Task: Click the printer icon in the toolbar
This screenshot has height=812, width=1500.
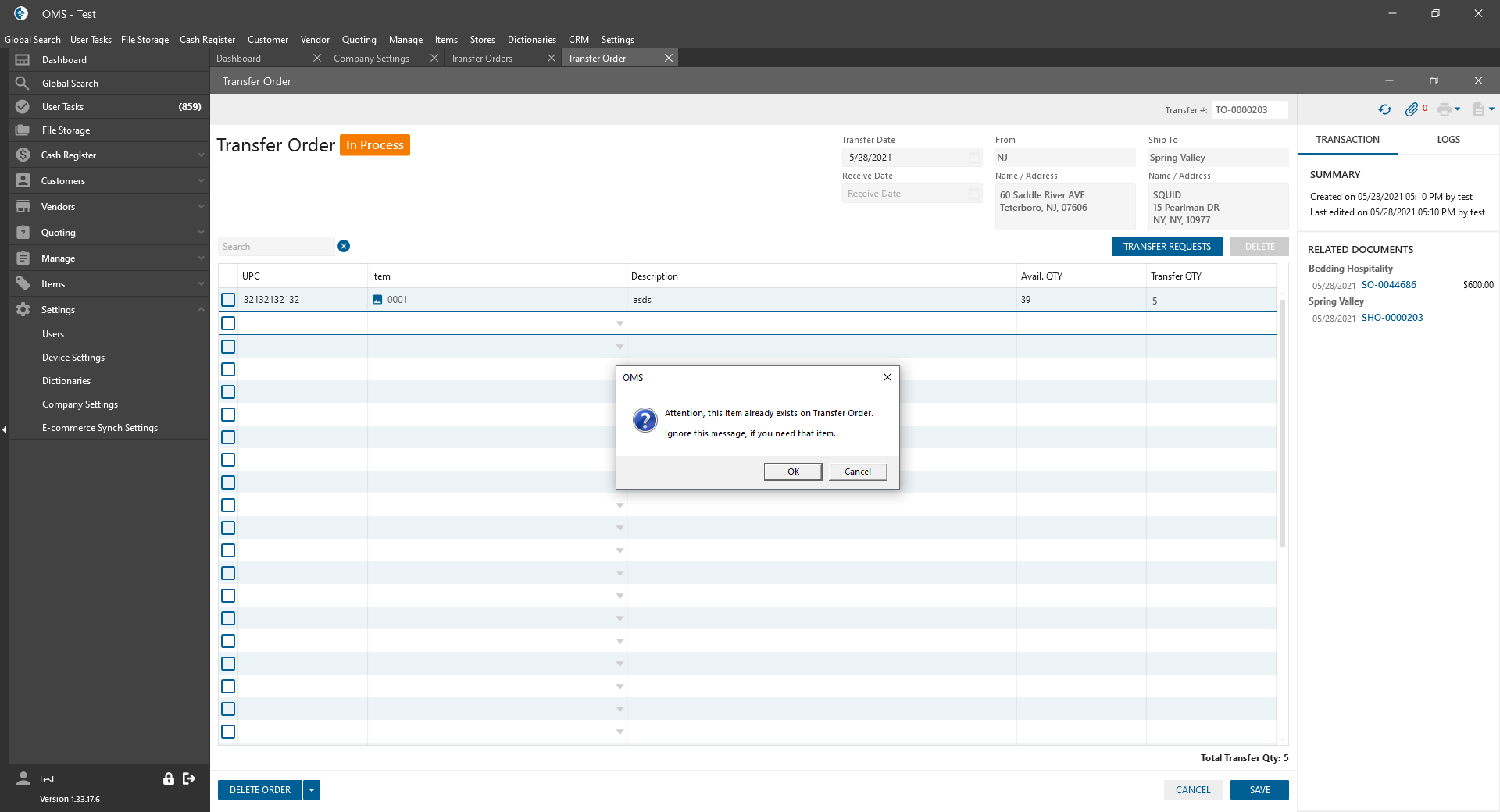Action: click(1444, 110)
